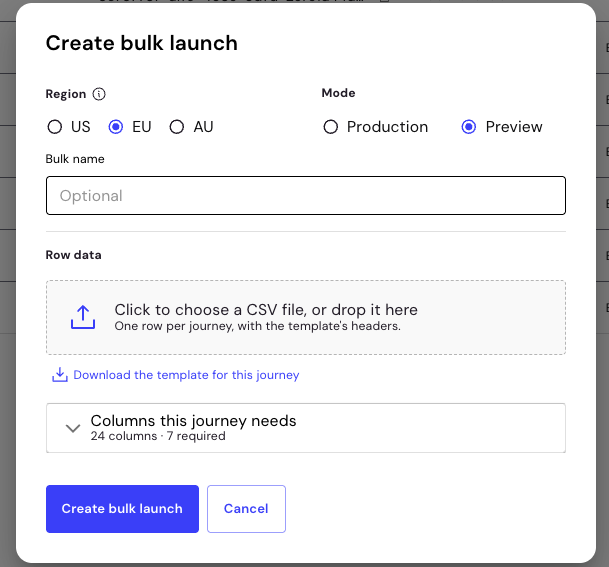The height and width of the screenshot is (567, 609).
Task: Expand Columns this journey needs
Action: coord(306,428)
